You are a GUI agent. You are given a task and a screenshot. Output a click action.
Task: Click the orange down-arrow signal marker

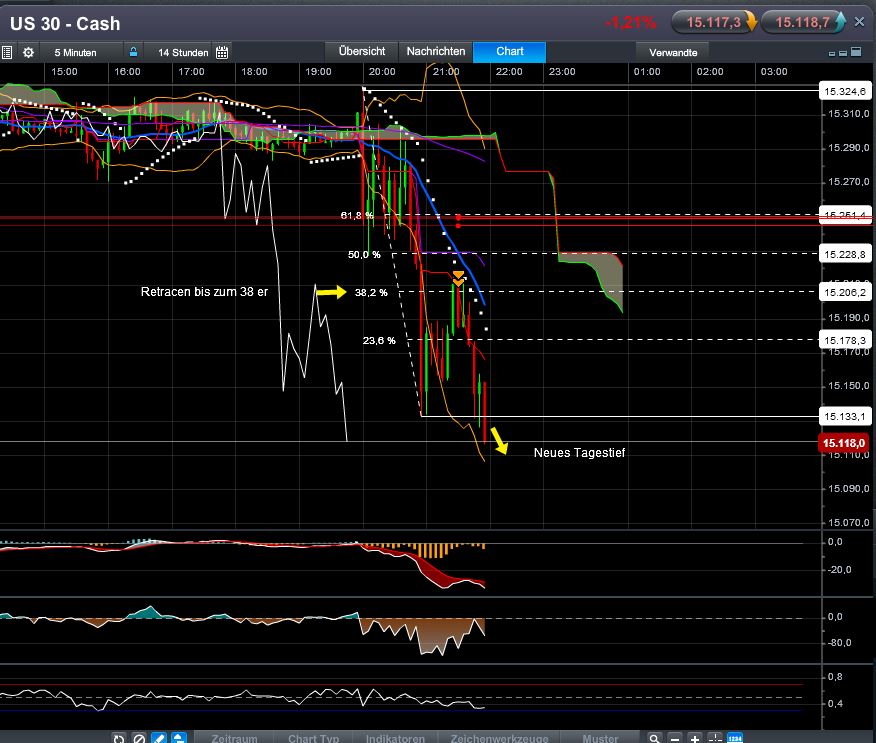(458, 278)
